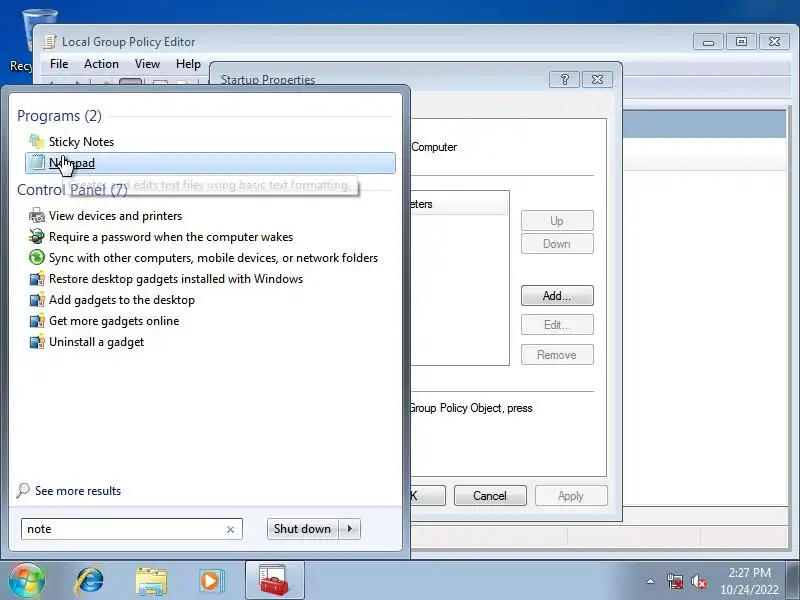
Task: Click the Windows Start orb
Action: [27, 581]
